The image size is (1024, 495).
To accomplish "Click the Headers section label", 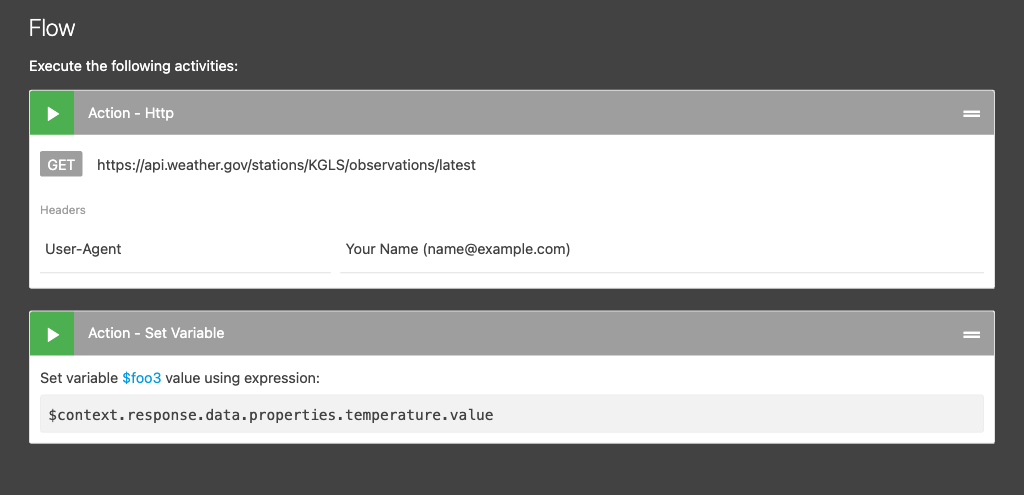I will pyautogui.click(x=63, y=210).
